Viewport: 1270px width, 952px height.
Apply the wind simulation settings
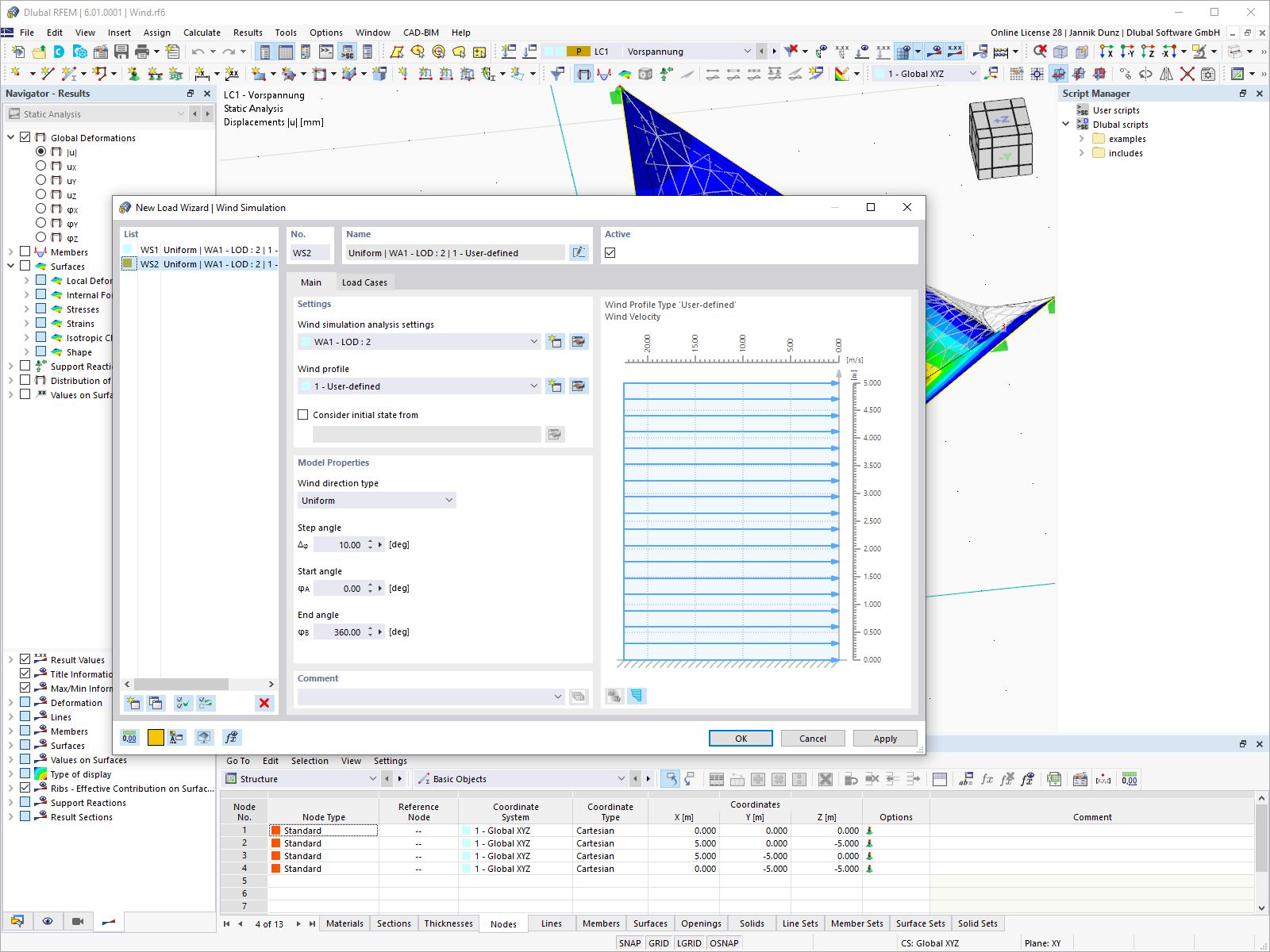[x=884, y=738]
